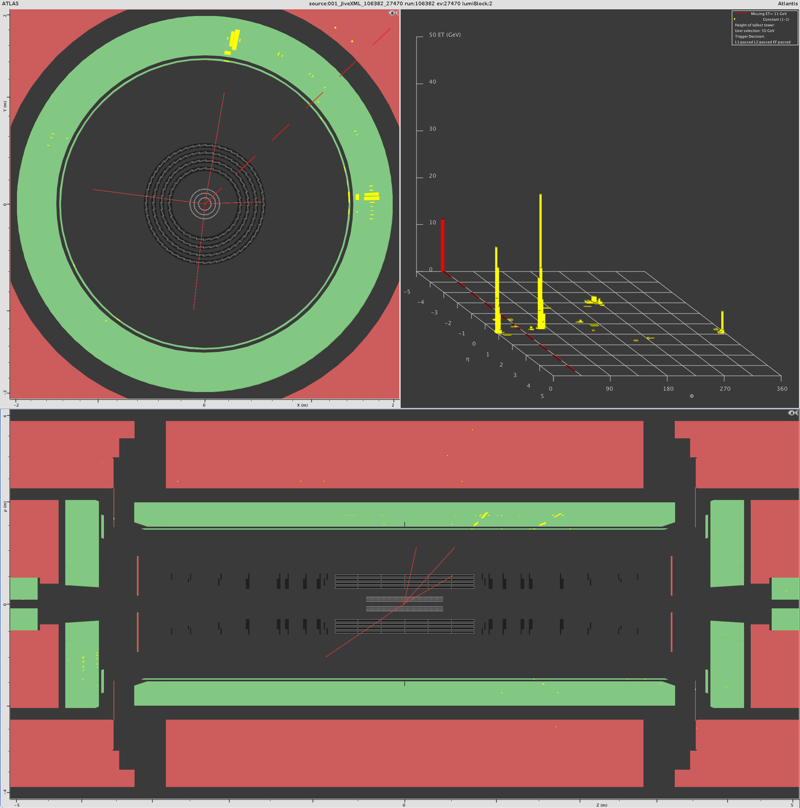Click the Atlantis label at top right
Viewport: 800px width, 808px height.
click(x=787, y=4)
